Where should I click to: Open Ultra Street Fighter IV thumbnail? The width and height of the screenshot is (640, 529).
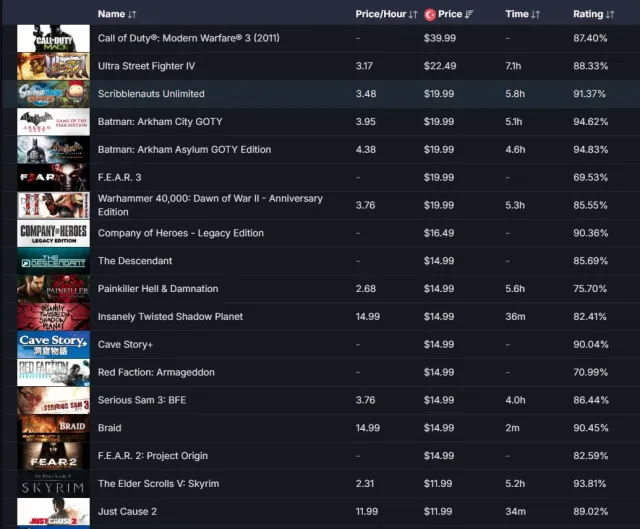coord(53,66)
